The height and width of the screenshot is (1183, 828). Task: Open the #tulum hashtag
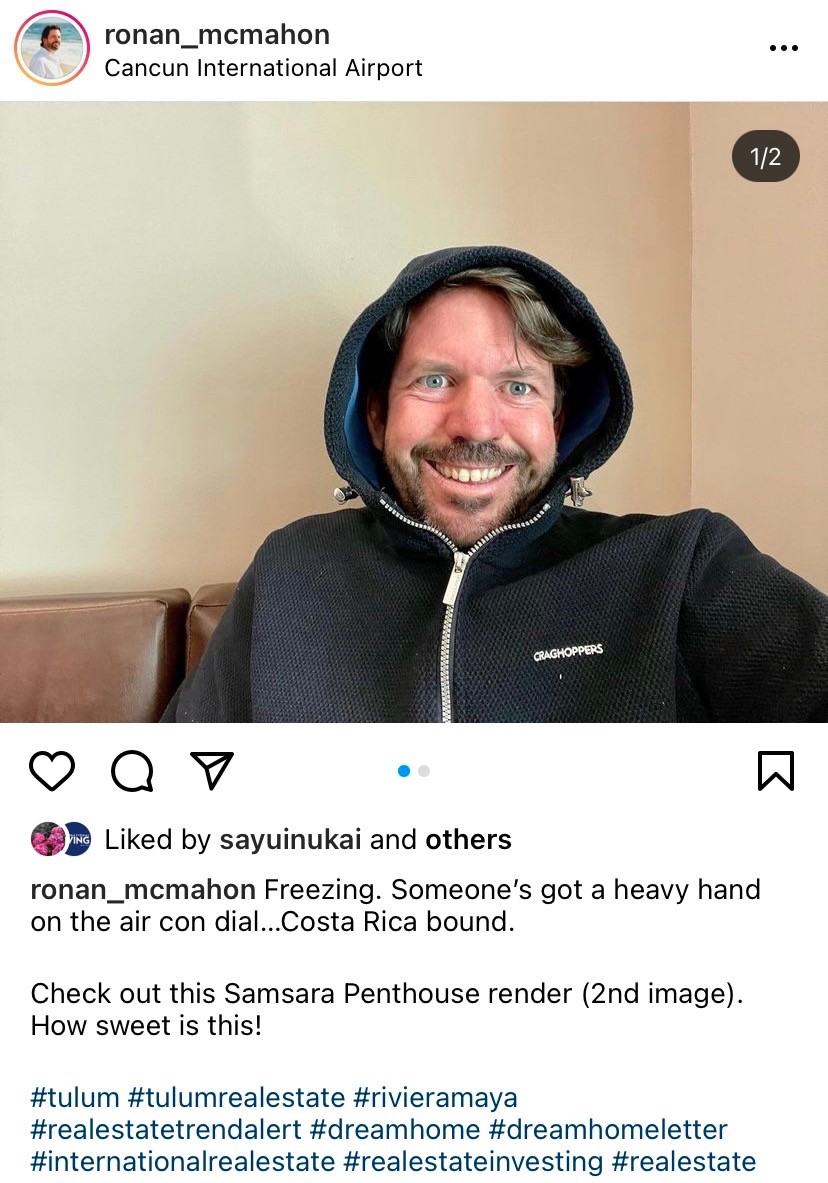click(75, 1097)
